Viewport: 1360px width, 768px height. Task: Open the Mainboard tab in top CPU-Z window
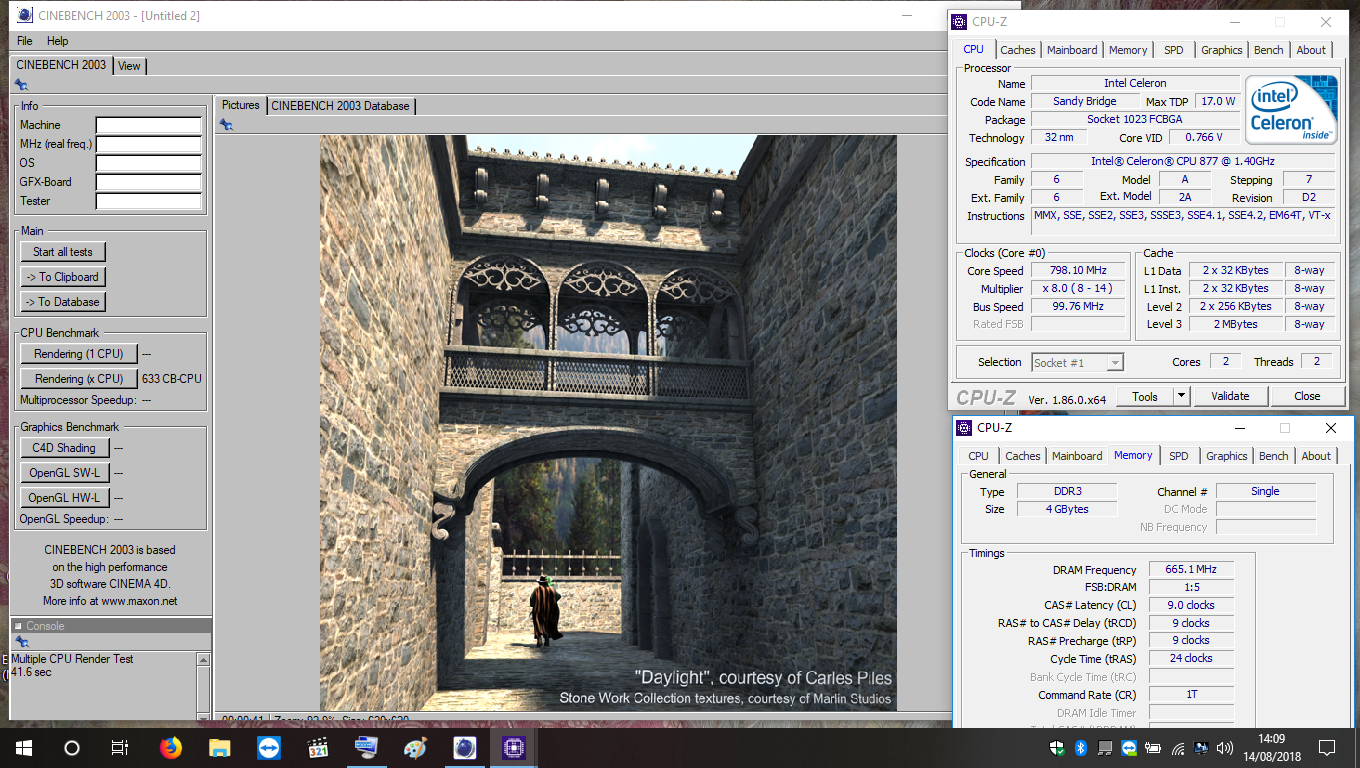coord(1072,50)
